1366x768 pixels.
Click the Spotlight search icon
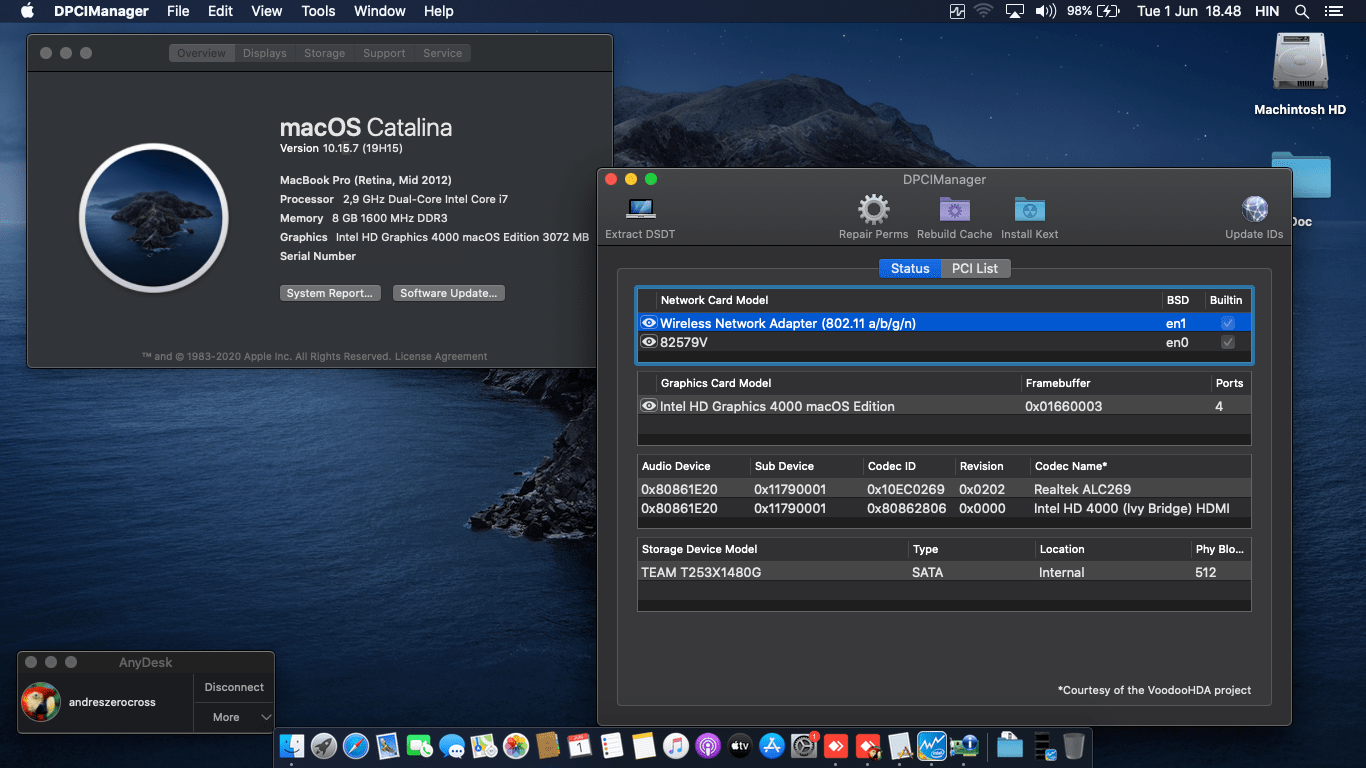(1302, 11)
